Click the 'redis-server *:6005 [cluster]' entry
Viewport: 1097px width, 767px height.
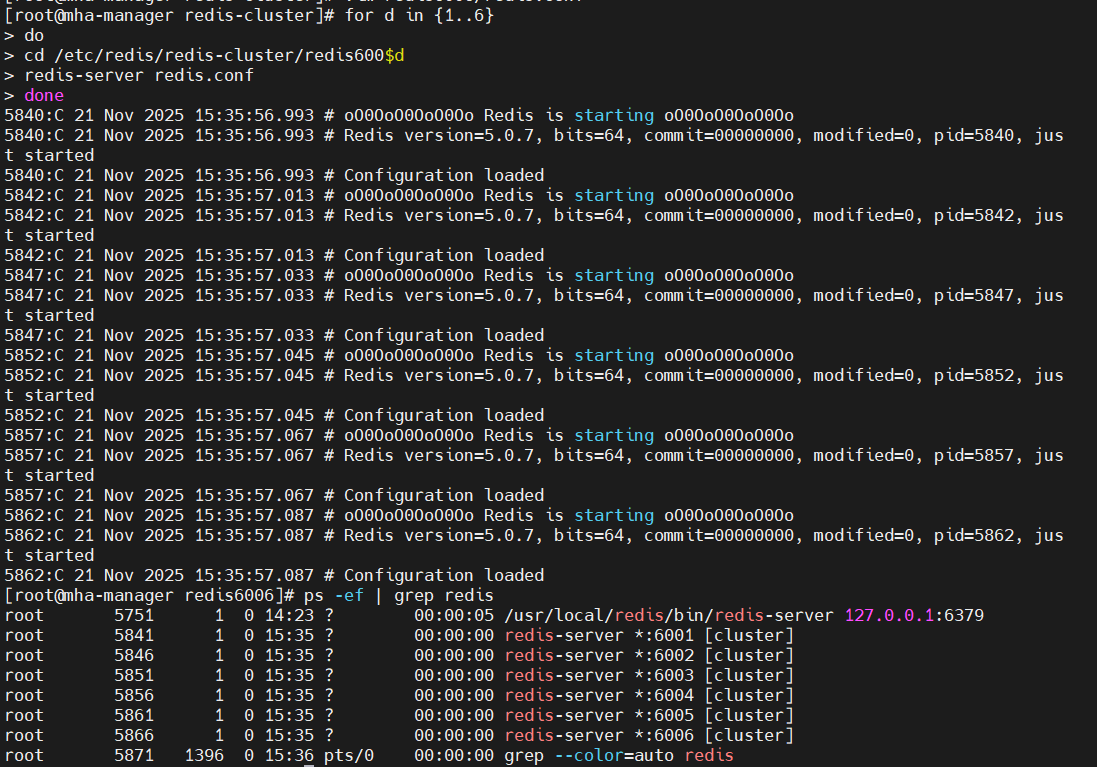tap(649, 716)
